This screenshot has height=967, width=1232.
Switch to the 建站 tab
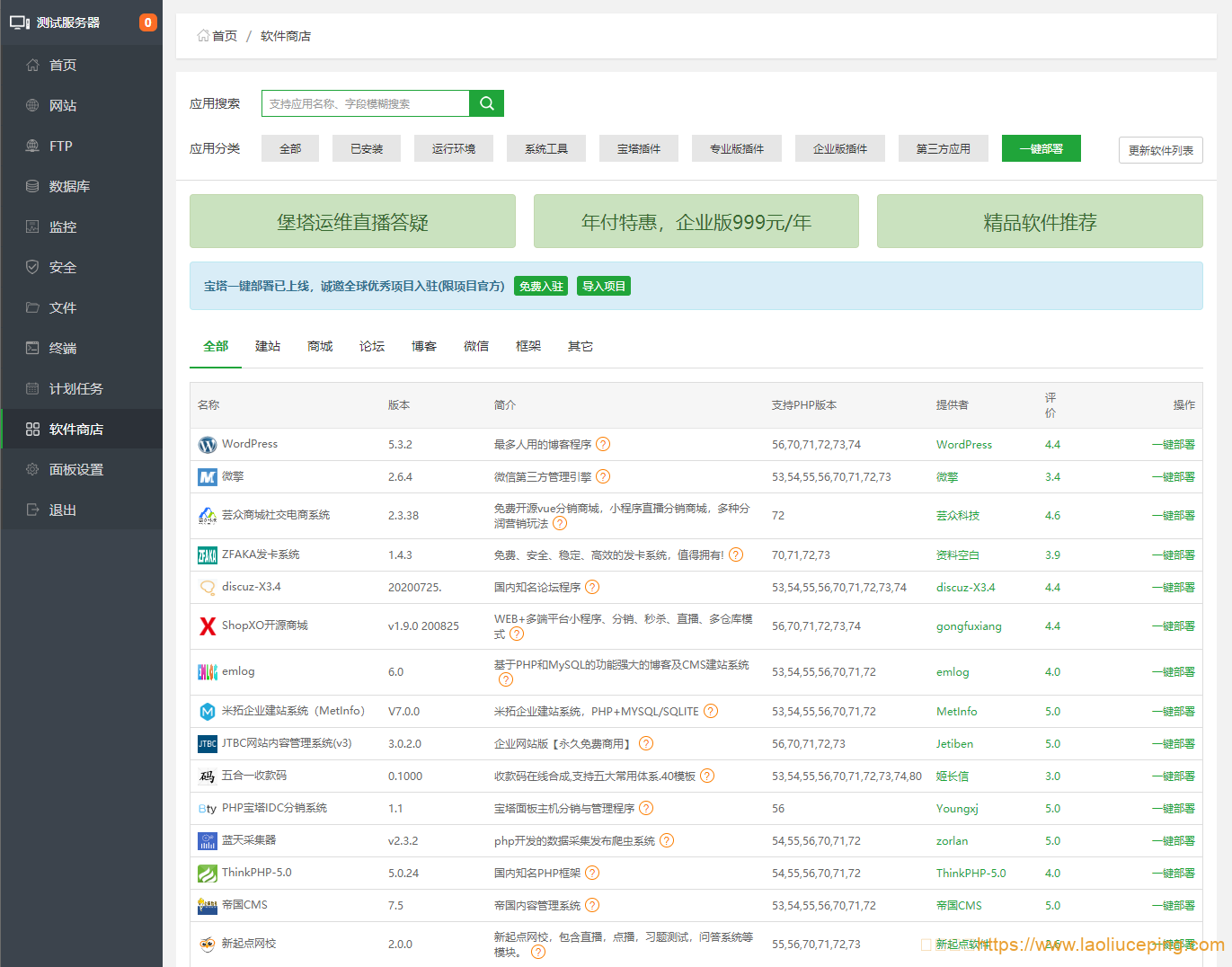click(268, 346)
